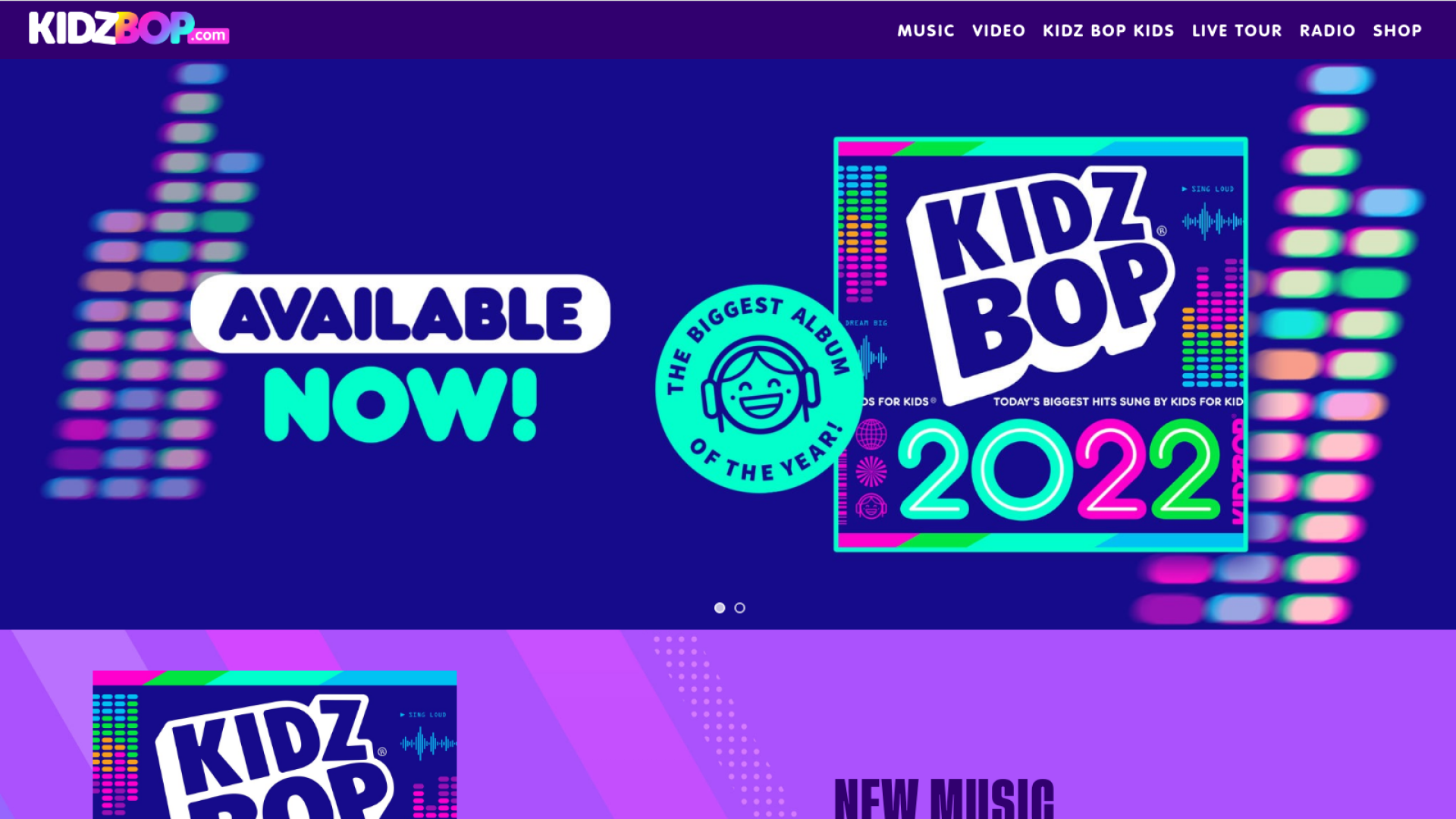This screenshot has height=819, width=1456.
Task: Click the green NOW! banner text
Action: point(400,405)
